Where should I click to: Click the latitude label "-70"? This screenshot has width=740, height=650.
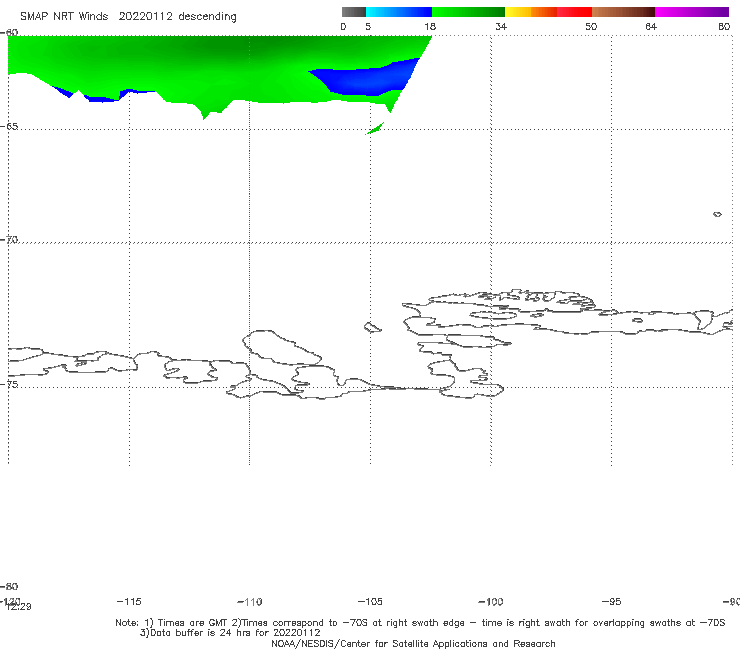pyautogui.click(x=9, y=240)
